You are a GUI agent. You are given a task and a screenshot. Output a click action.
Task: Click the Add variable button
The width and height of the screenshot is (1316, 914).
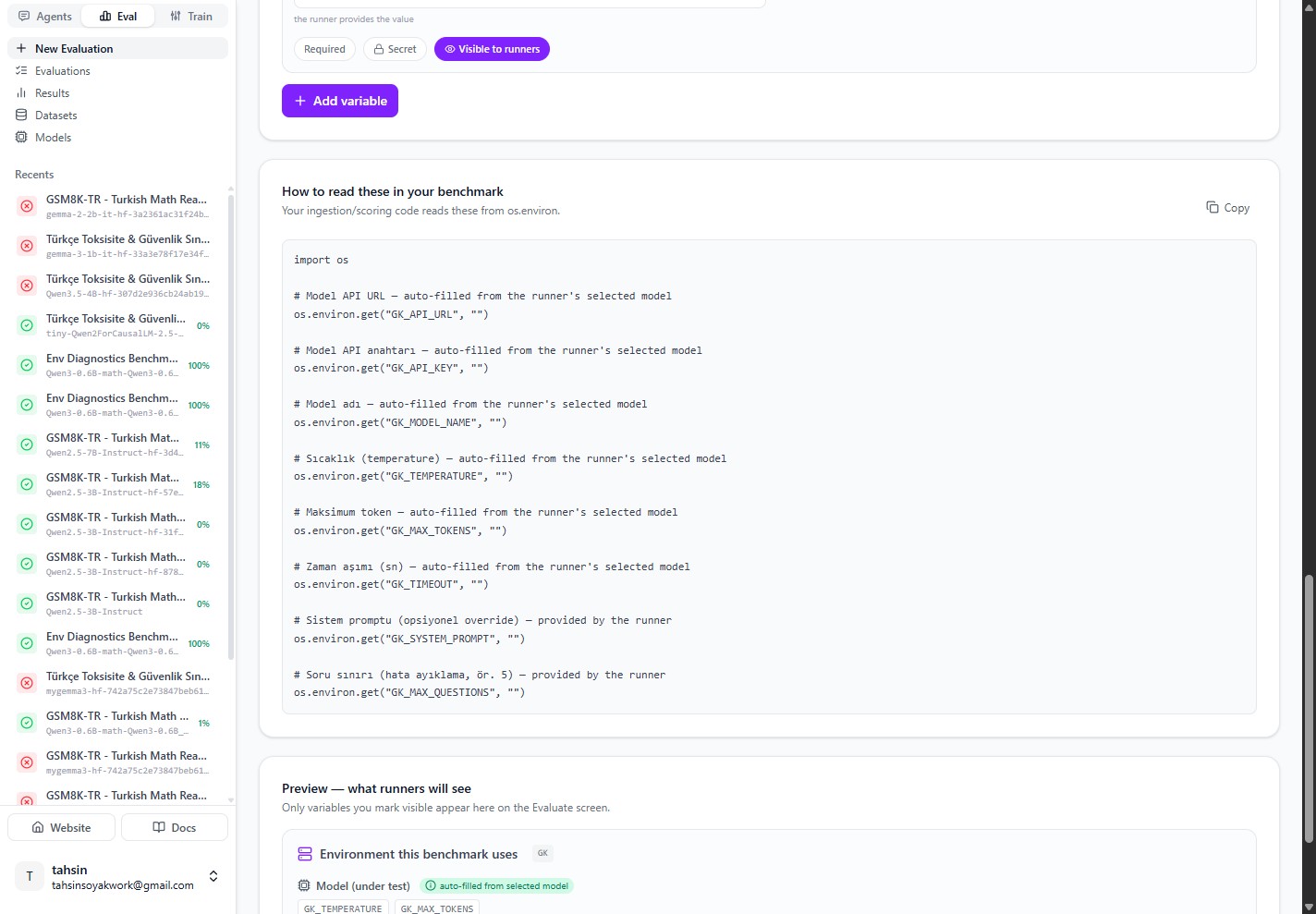340,101
